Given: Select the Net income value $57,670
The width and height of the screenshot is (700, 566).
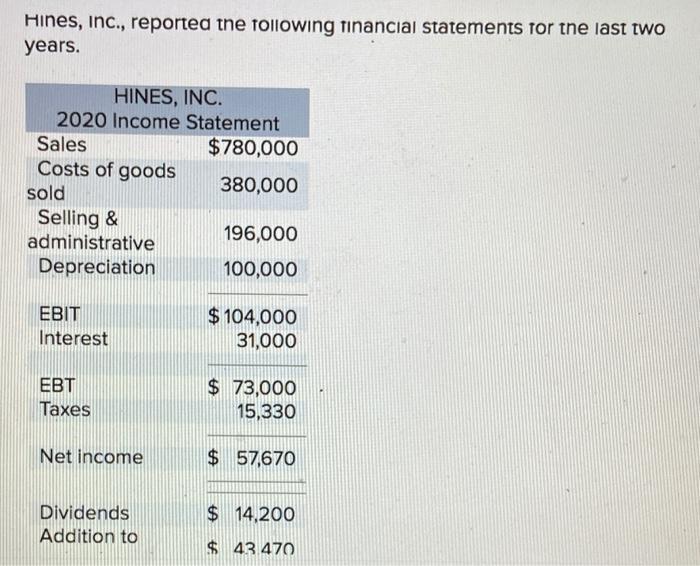Looking at the screenshot, I should coord(252,458).
